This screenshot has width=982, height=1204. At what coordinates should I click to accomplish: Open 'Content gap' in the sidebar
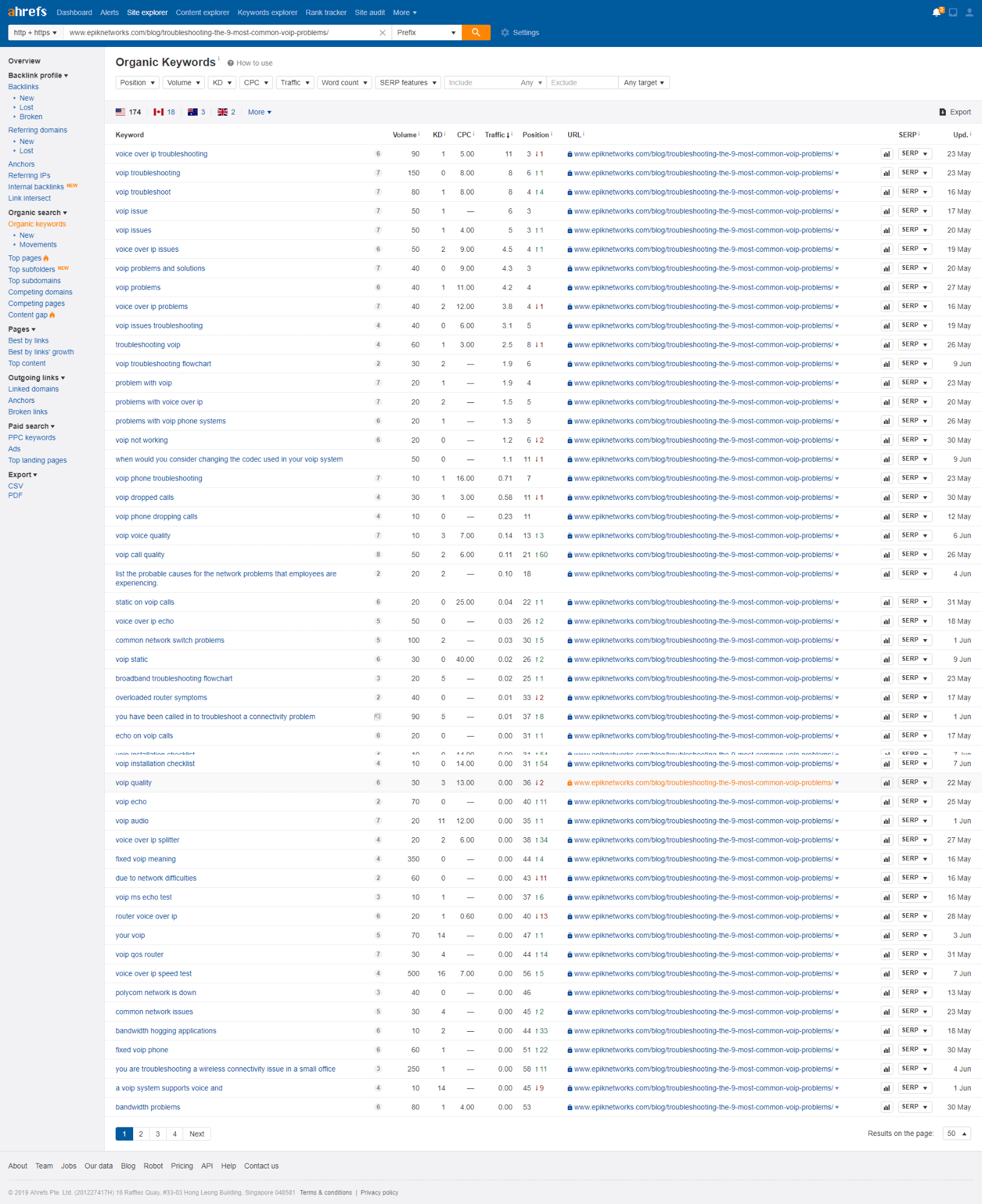pyautogui.click(x=29, y=314)
